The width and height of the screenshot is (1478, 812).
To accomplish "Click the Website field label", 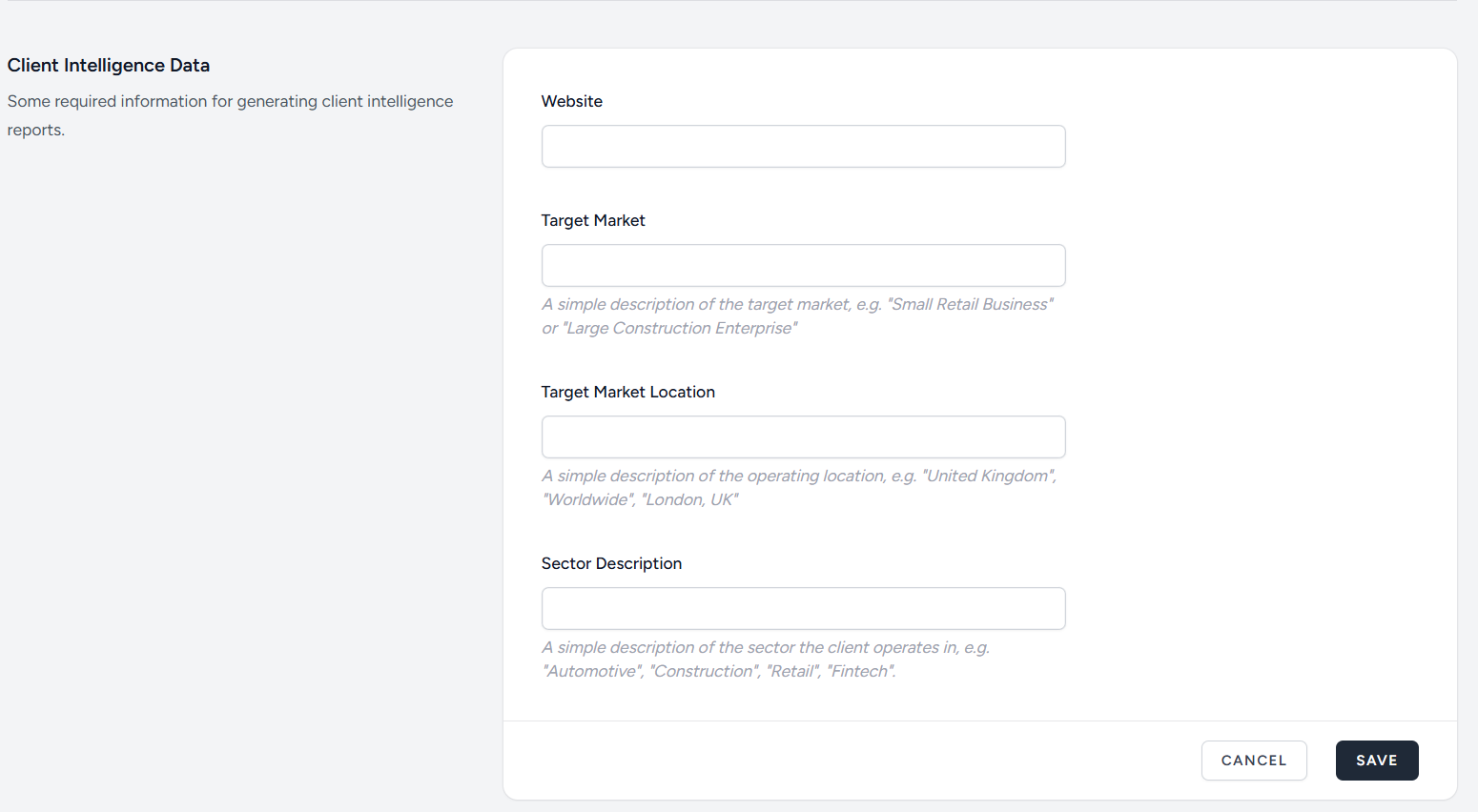I will pos(572,101).
